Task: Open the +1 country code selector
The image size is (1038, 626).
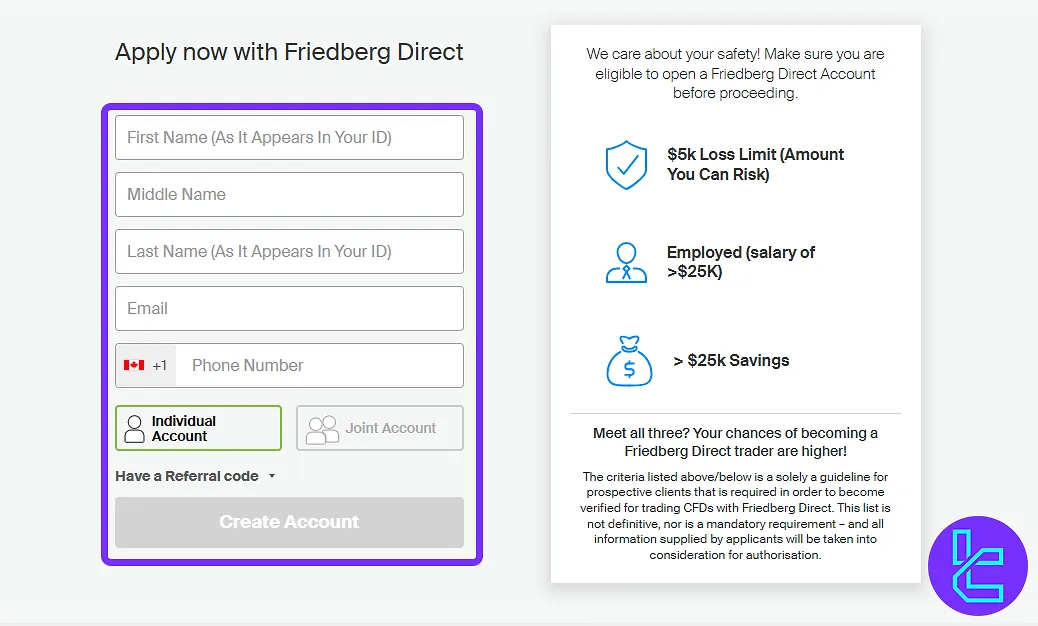Action: pyautogui.click(x=146, y=365)
